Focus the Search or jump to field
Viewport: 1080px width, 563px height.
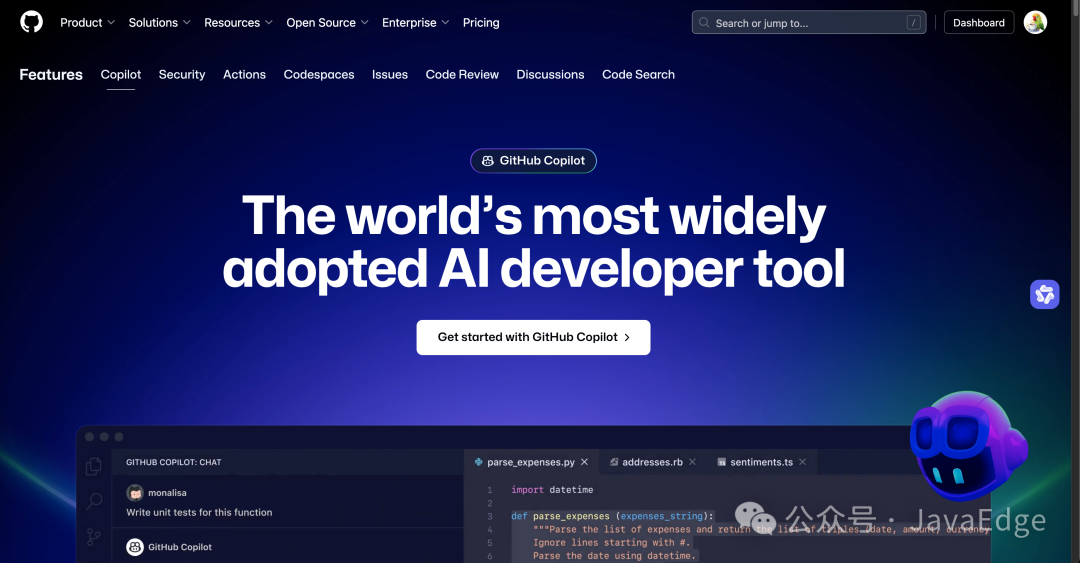(809, 23)
